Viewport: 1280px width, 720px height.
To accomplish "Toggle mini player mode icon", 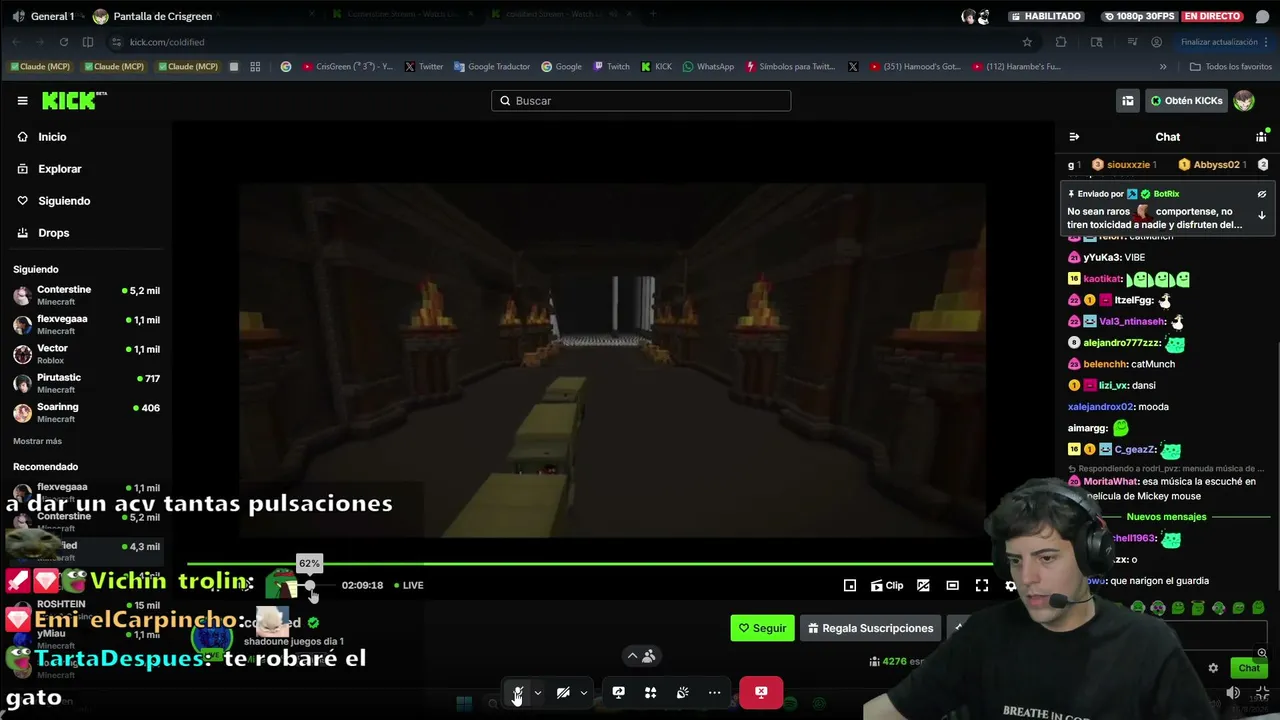I will click(850, 586).
